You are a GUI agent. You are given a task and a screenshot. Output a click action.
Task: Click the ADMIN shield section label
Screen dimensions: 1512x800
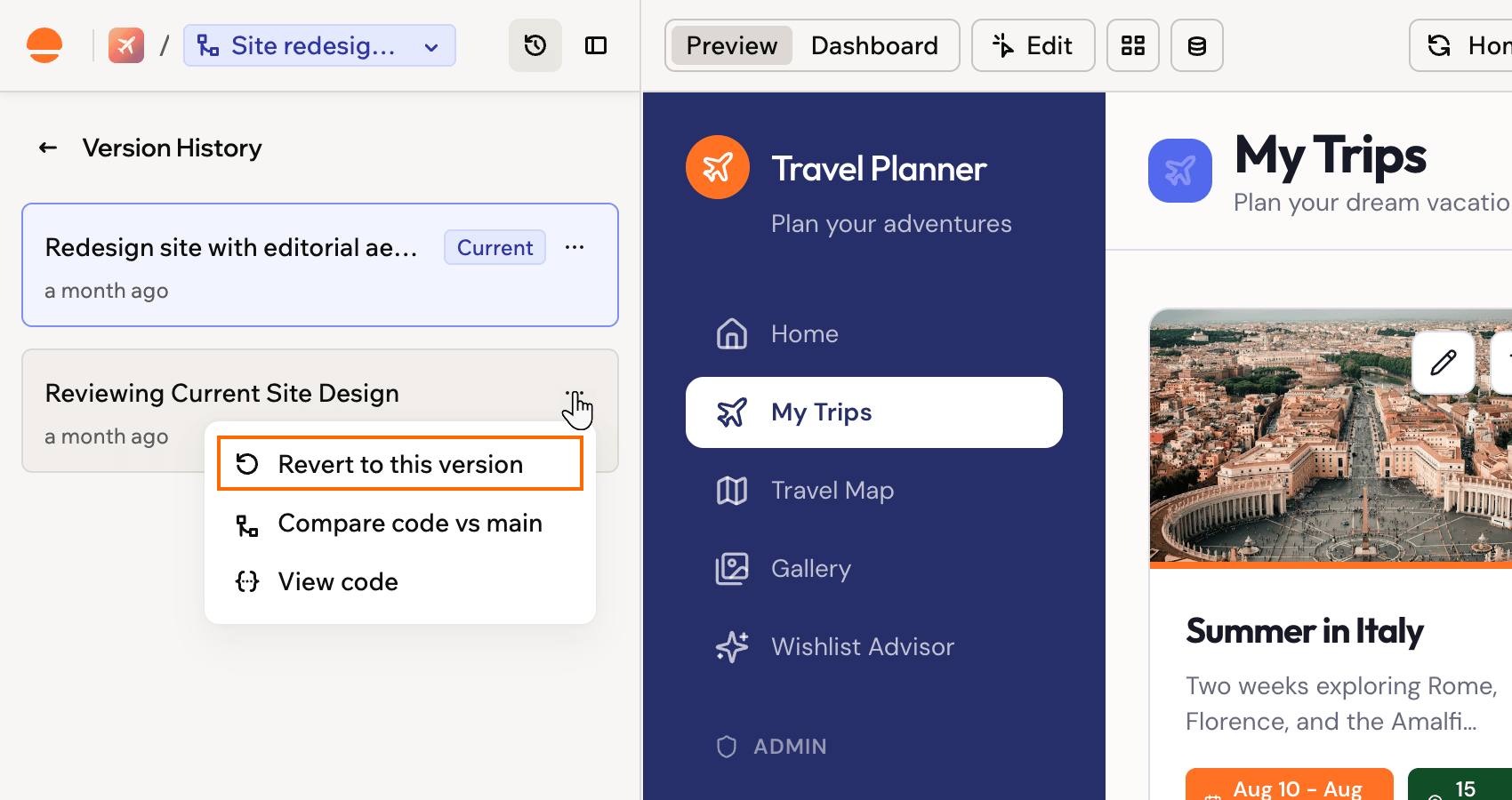pyautogui.click(x=772, y=747)
